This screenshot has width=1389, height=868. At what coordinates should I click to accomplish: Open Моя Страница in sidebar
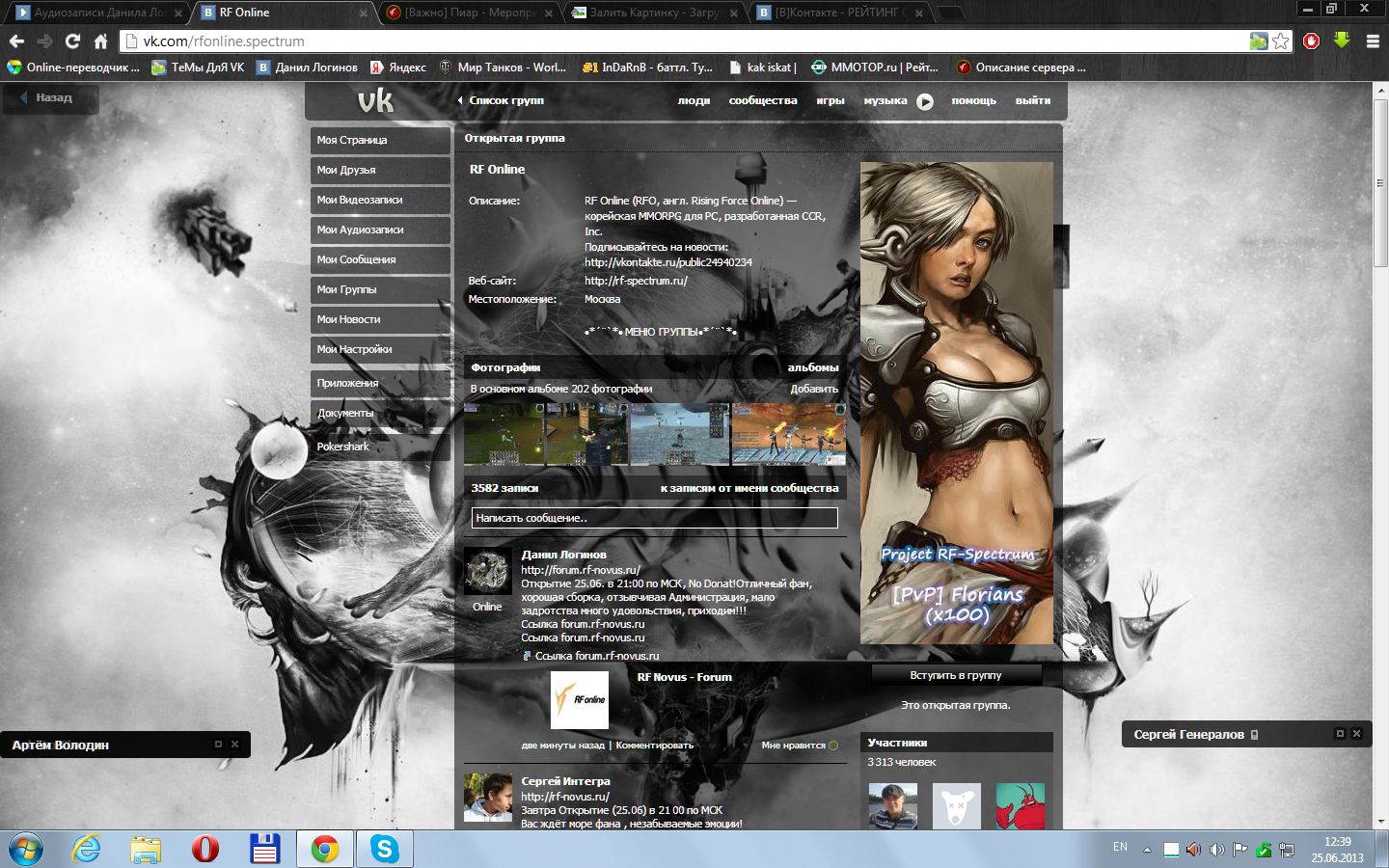click(380, 140)
